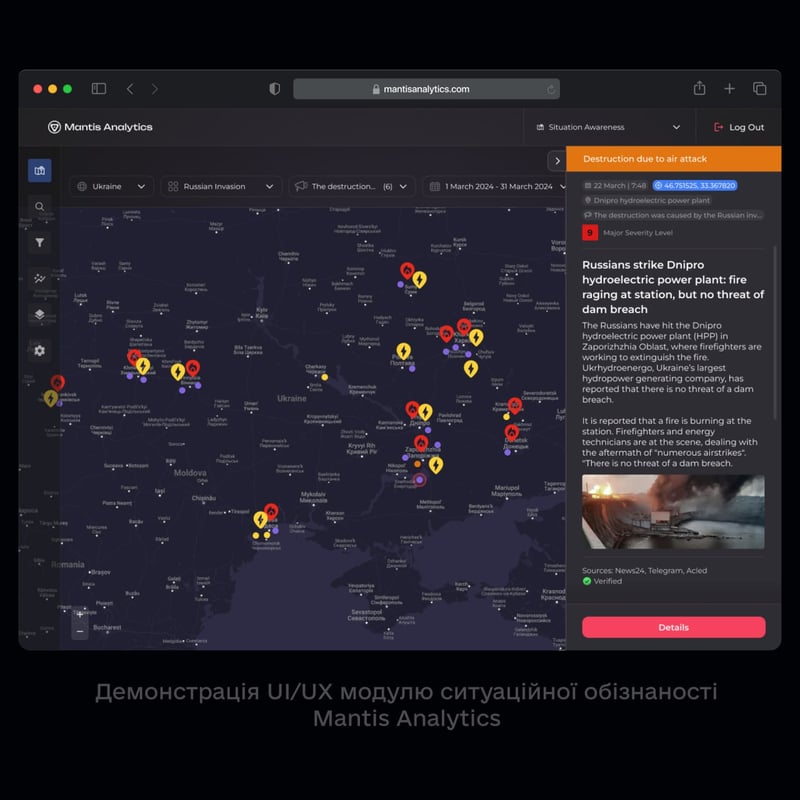
Task: Expand the Situation Awareness module selector
Action: tap(608, 127)
